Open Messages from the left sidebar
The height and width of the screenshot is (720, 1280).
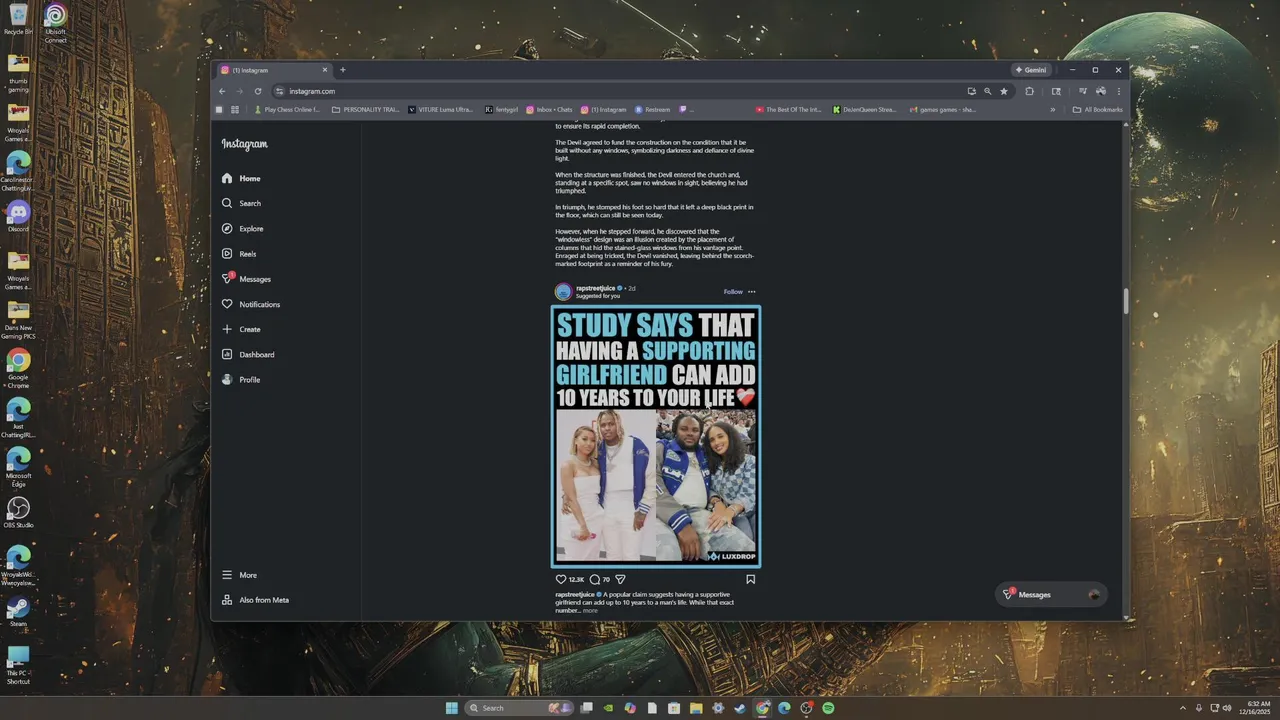point(247,279)
